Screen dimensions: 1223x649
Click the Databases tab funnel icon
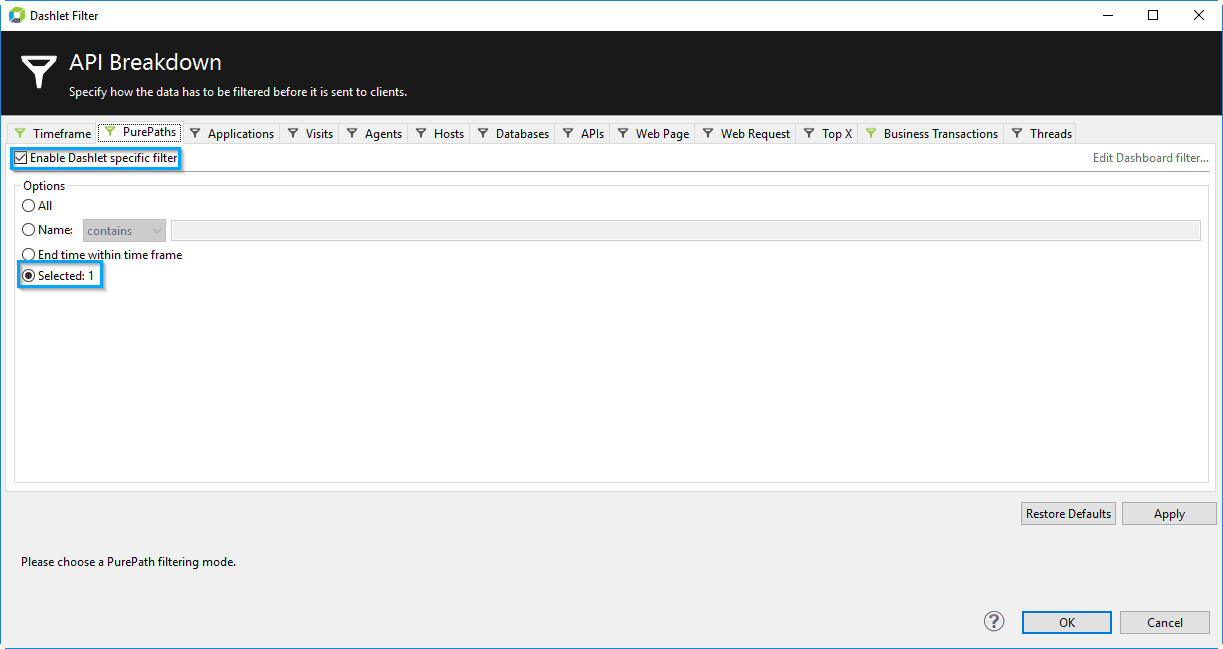click(x=483, y=133)
